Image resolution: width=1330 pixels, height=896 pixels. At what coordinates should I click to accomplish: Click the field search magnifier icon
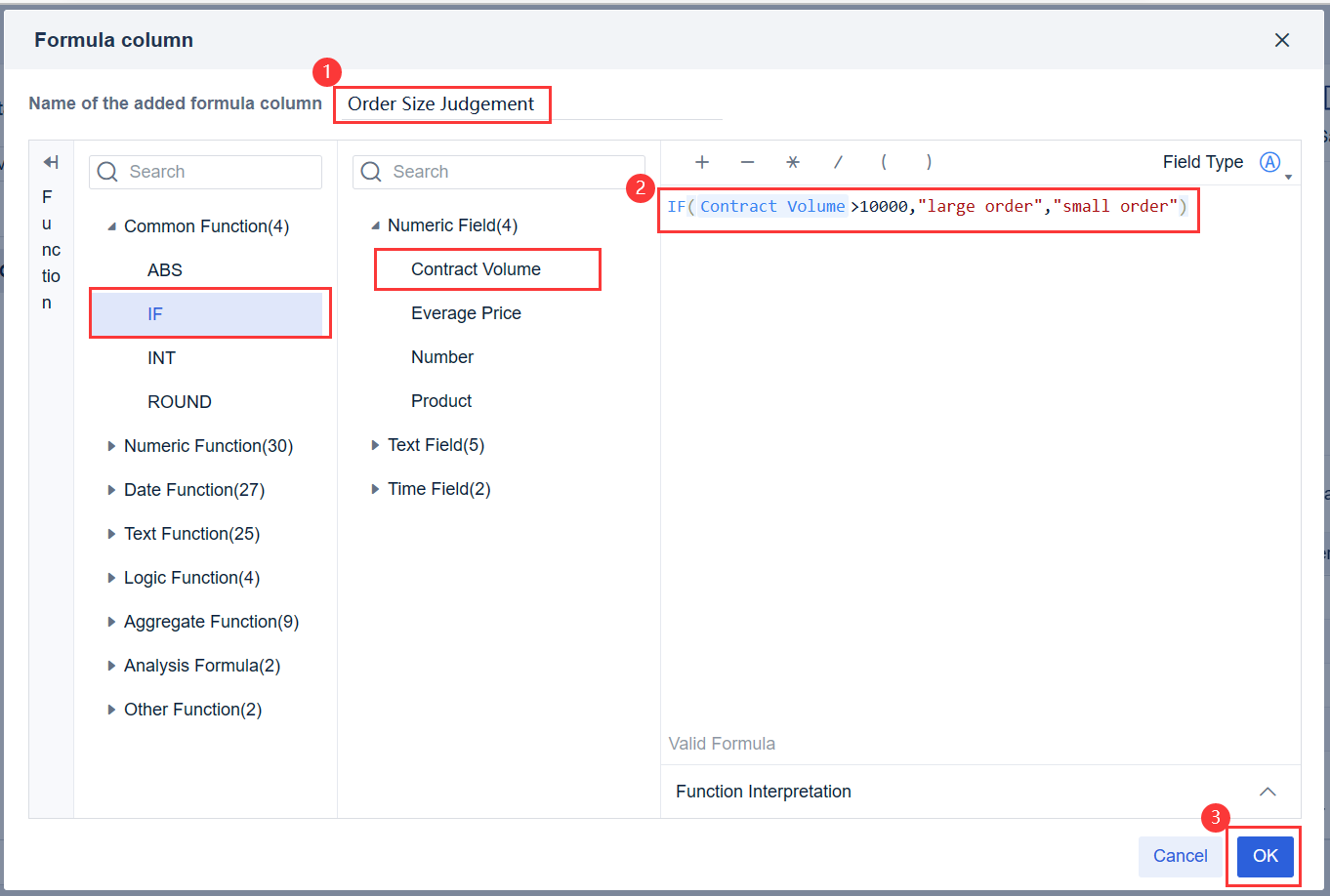tap(371, 172)
